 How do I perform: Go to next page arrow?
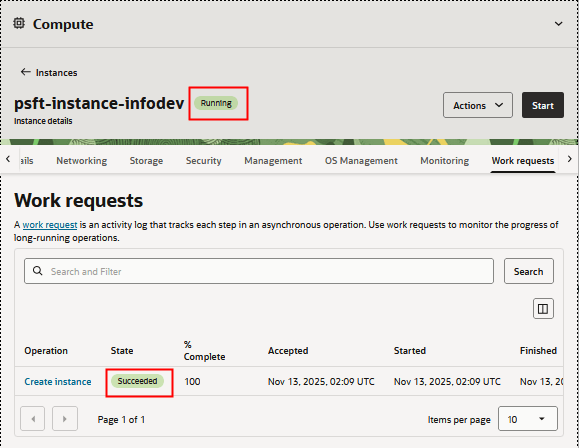[65, 418]
